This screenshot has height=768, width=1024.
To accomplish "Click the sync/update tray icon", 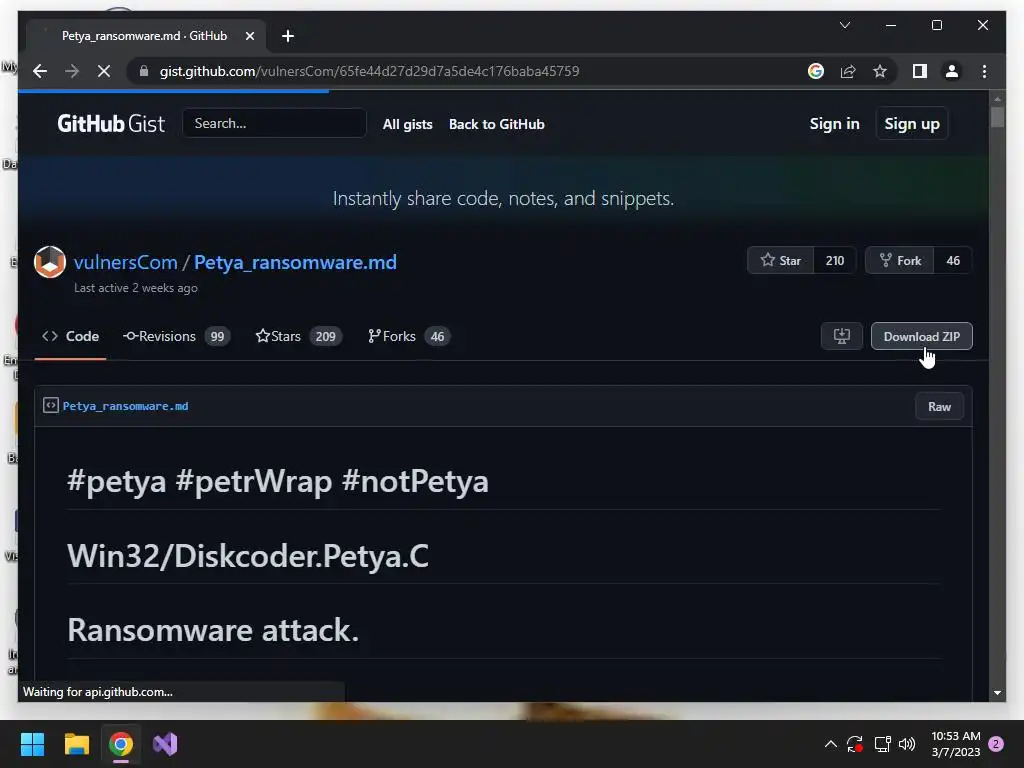I will click(855, 744).
